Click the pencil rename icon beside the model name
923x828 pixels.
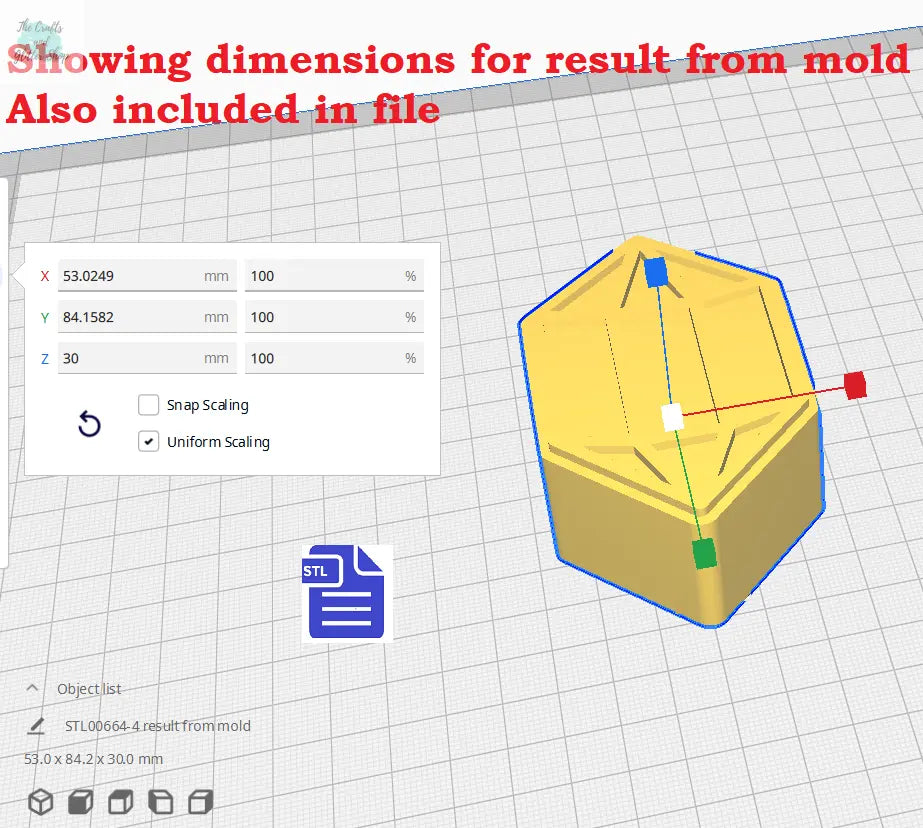pos(36,726)
